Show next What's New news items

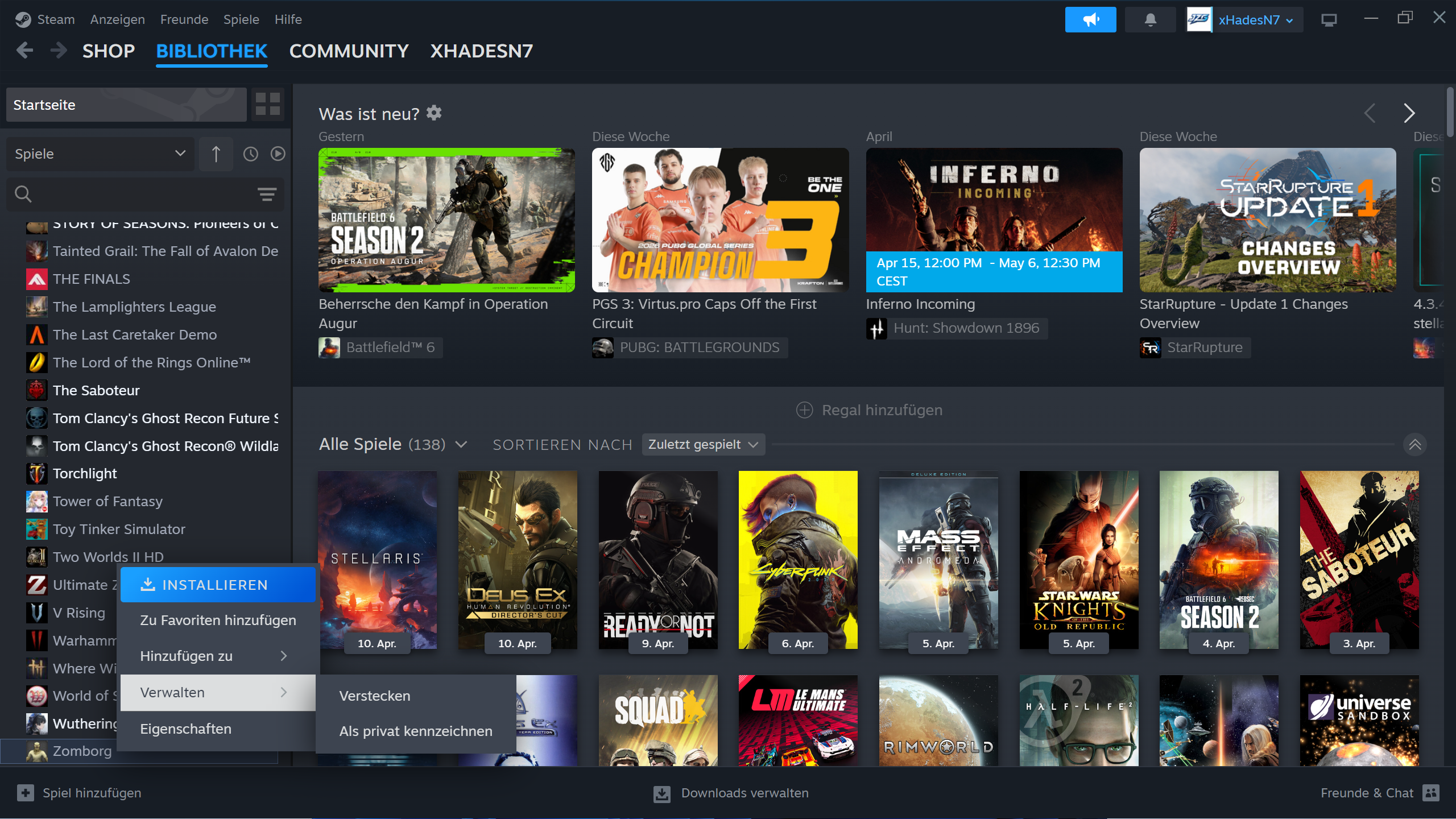click(x=1408, y=113)
